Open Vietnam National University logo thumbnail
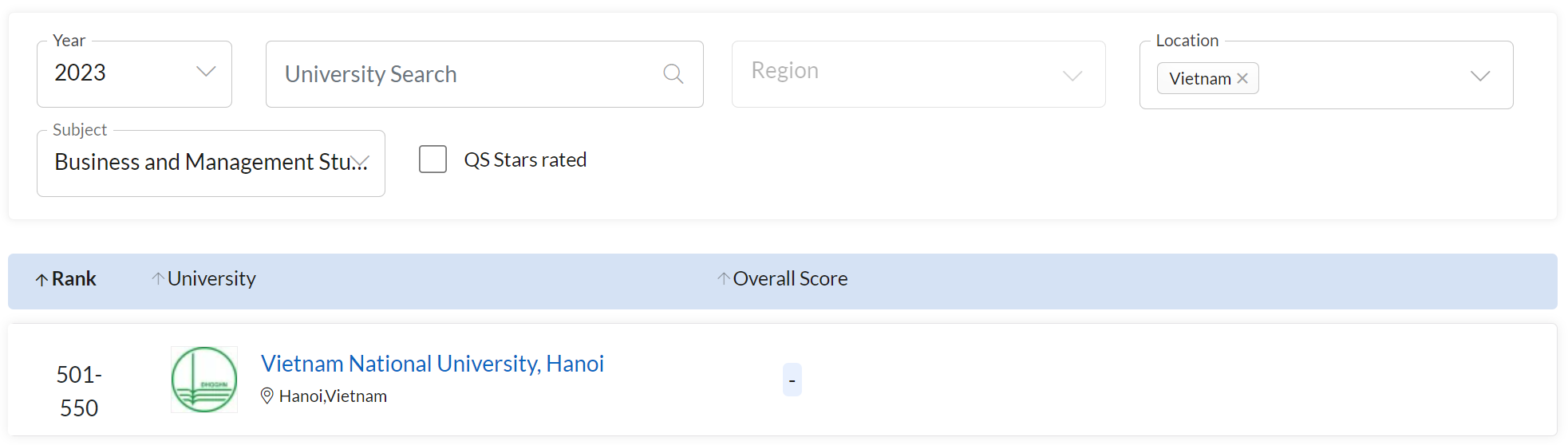 click(x=204, y=380)
